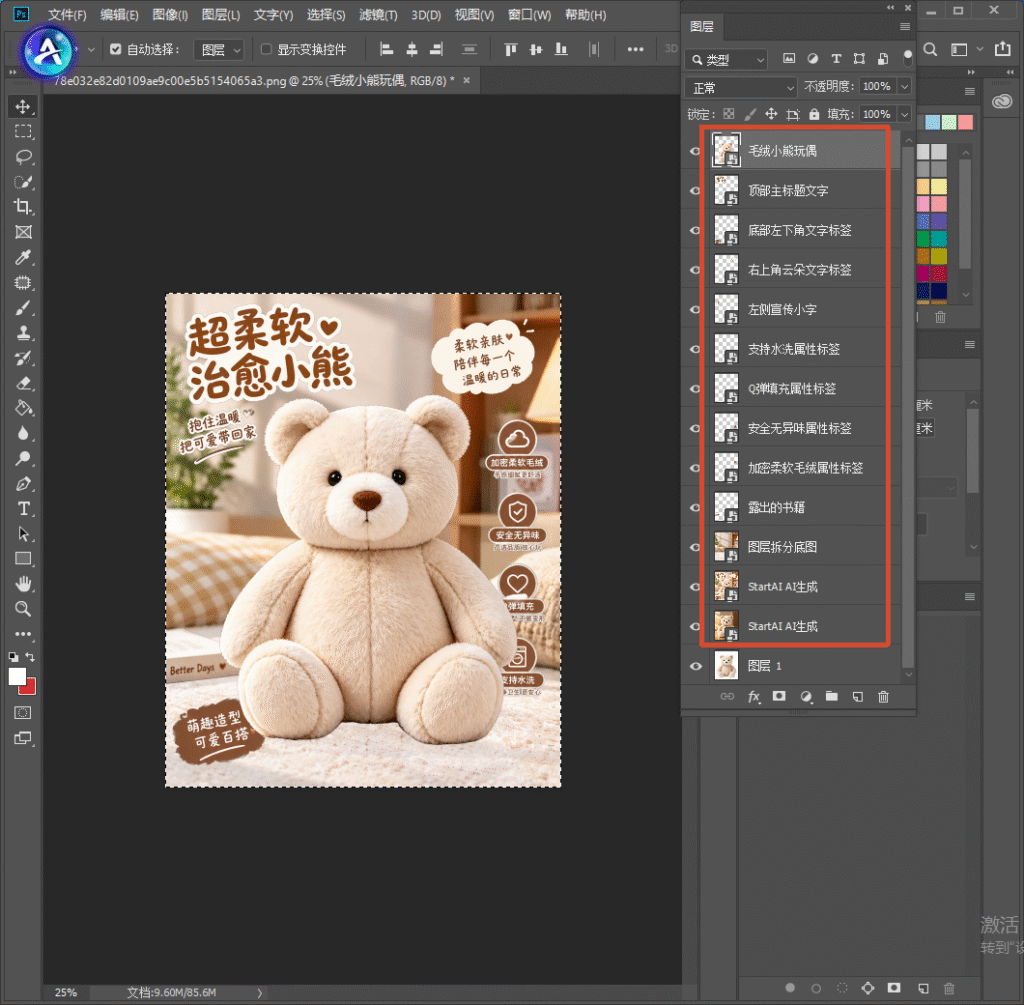1024x1005 pixels.
Task: Switch to the 图层 panel tab
Action: pyautogui.click(x=702, y=27)
